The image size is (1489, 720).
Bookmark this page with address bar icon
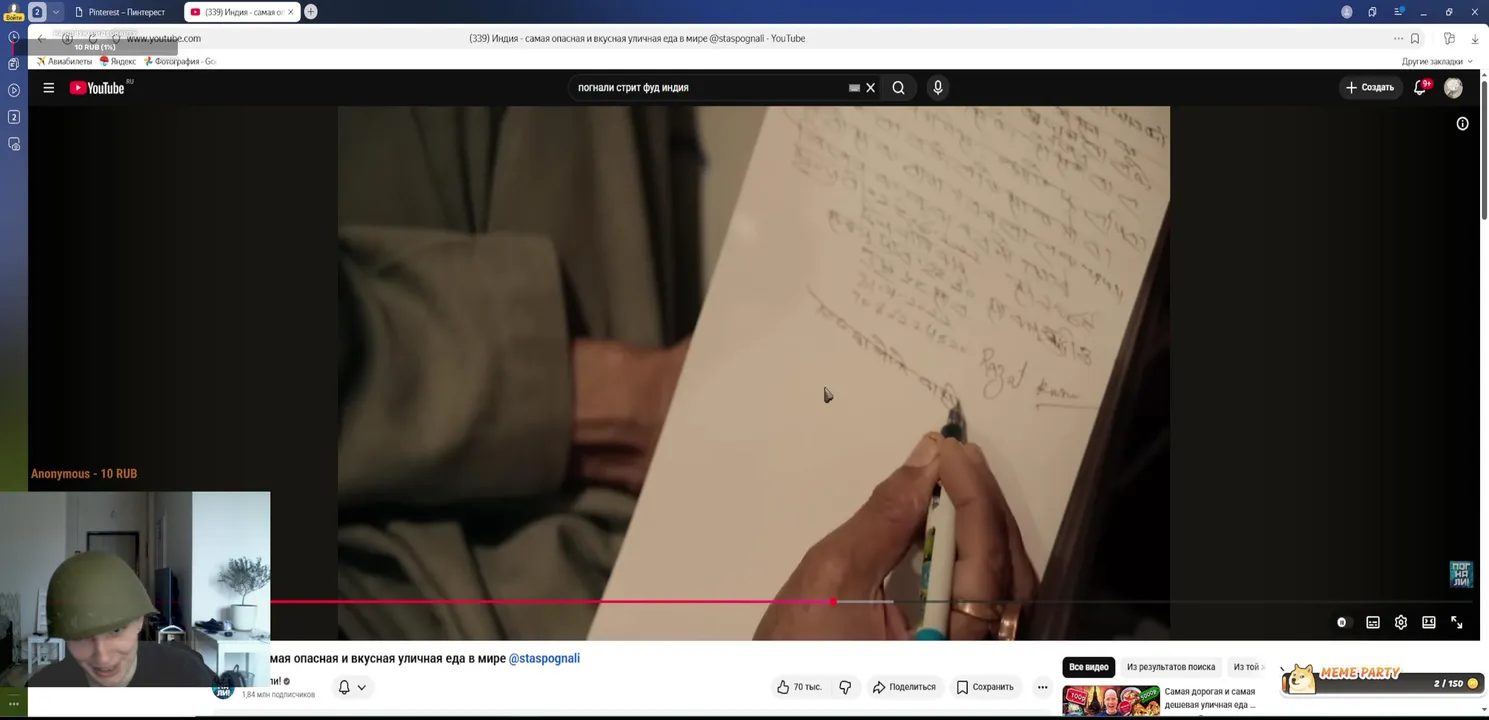click(x=1415, y=38)
